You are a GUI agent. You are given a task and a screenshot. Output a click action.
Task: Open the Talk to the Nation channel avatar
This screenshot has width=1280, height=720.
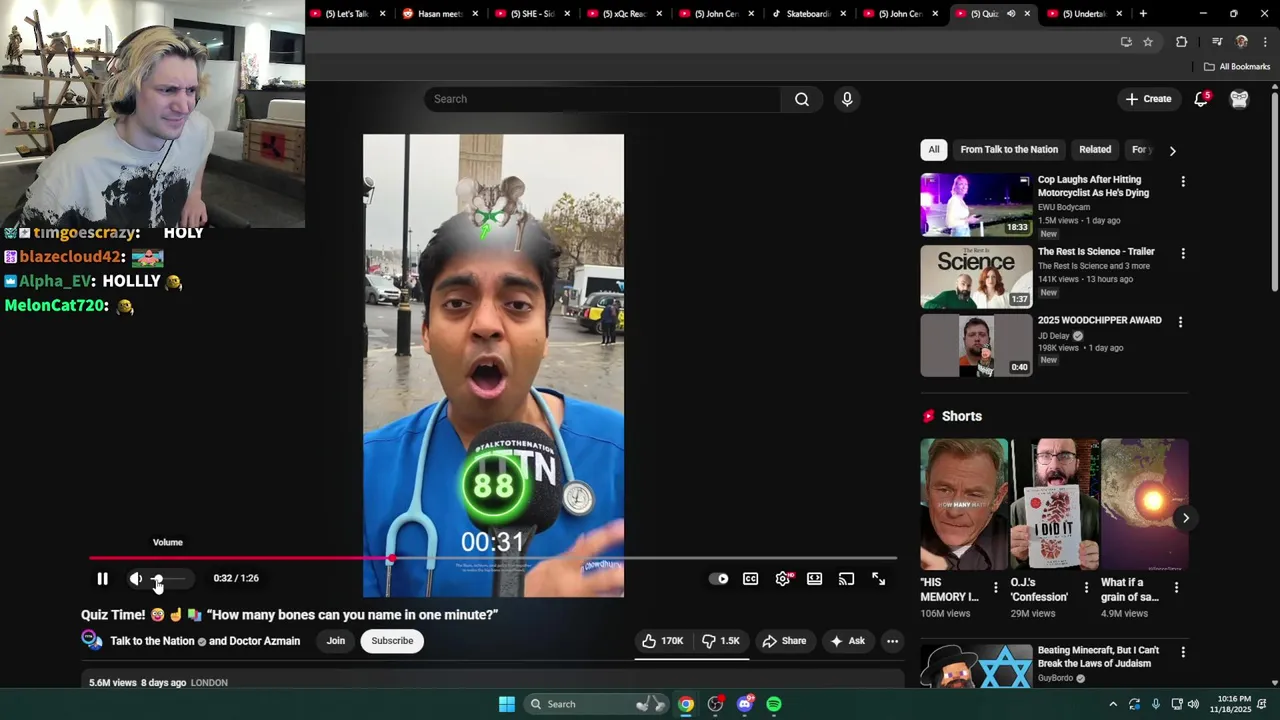point(92,641)
